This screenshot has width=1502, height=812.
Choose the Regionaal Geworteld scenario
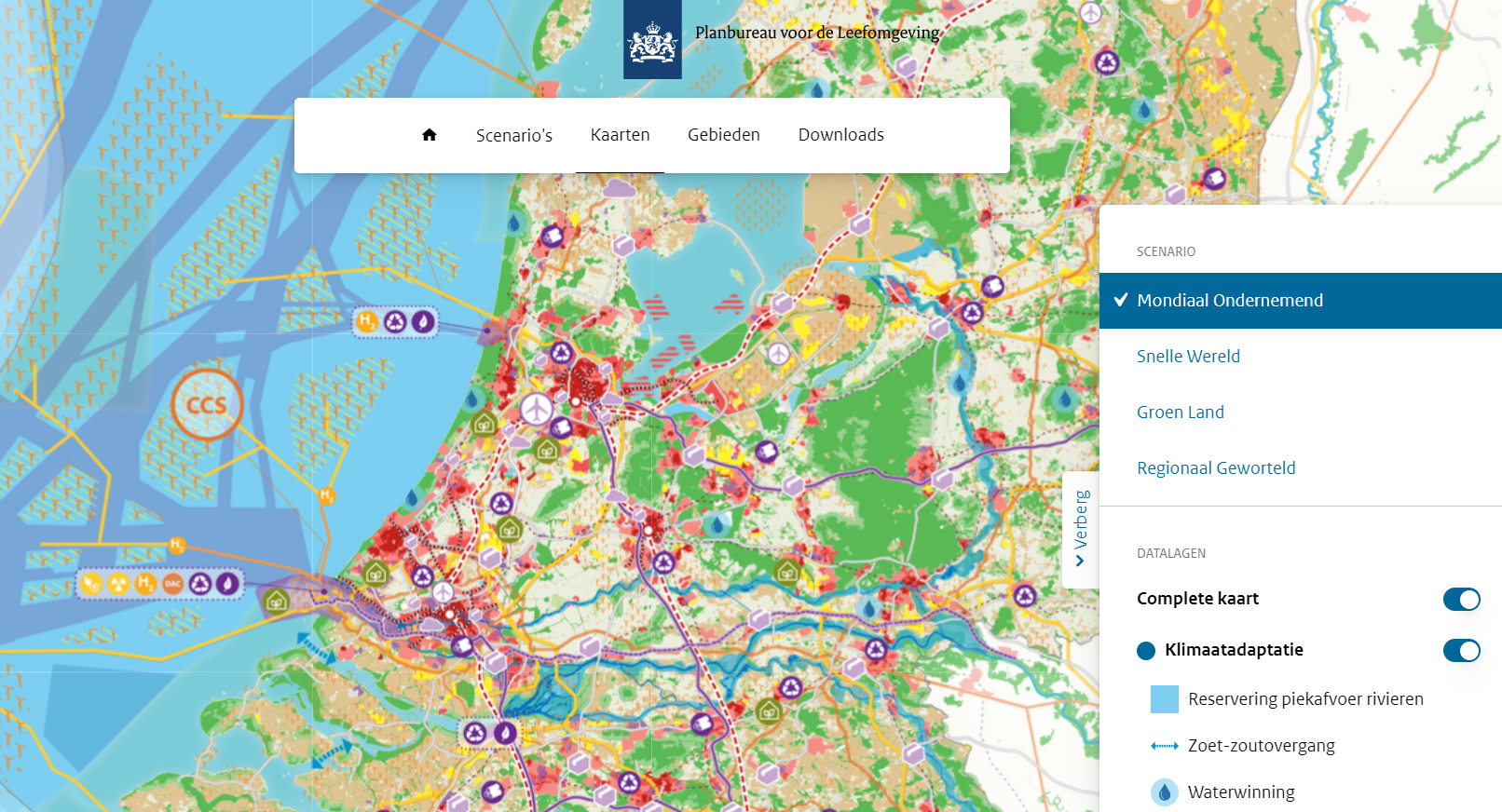[x=1216, y=468]
